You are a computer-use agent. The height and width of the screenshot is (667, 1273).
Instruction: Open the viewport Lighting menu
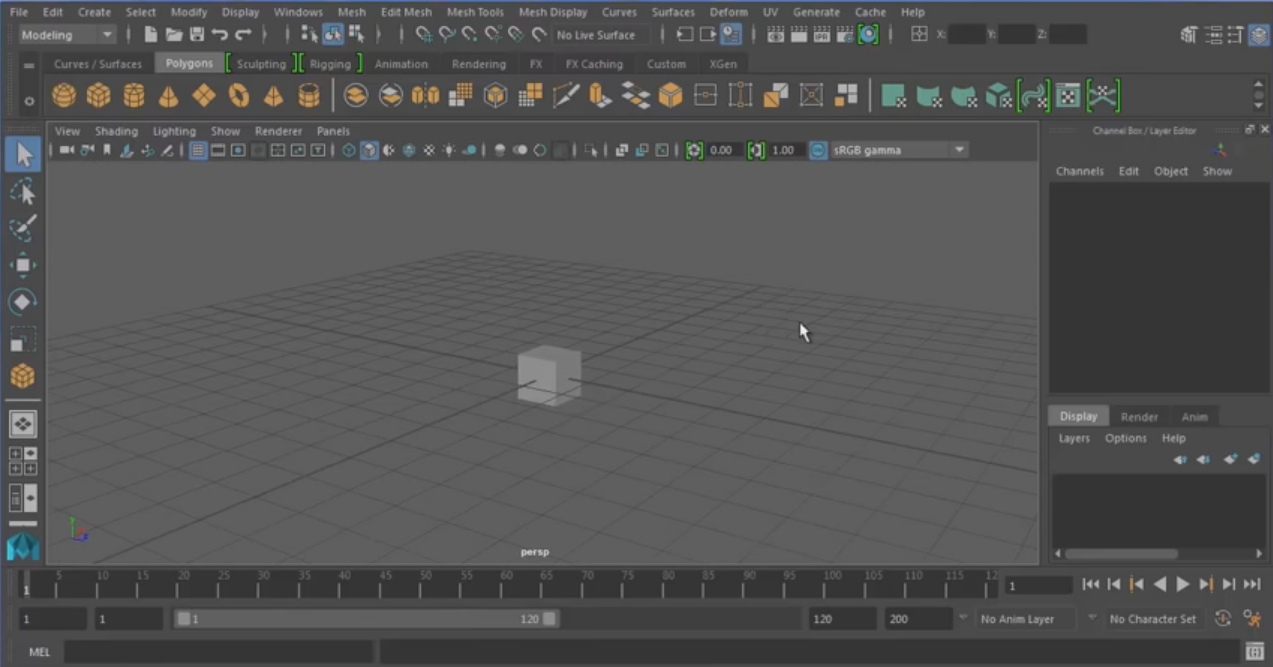174,131
